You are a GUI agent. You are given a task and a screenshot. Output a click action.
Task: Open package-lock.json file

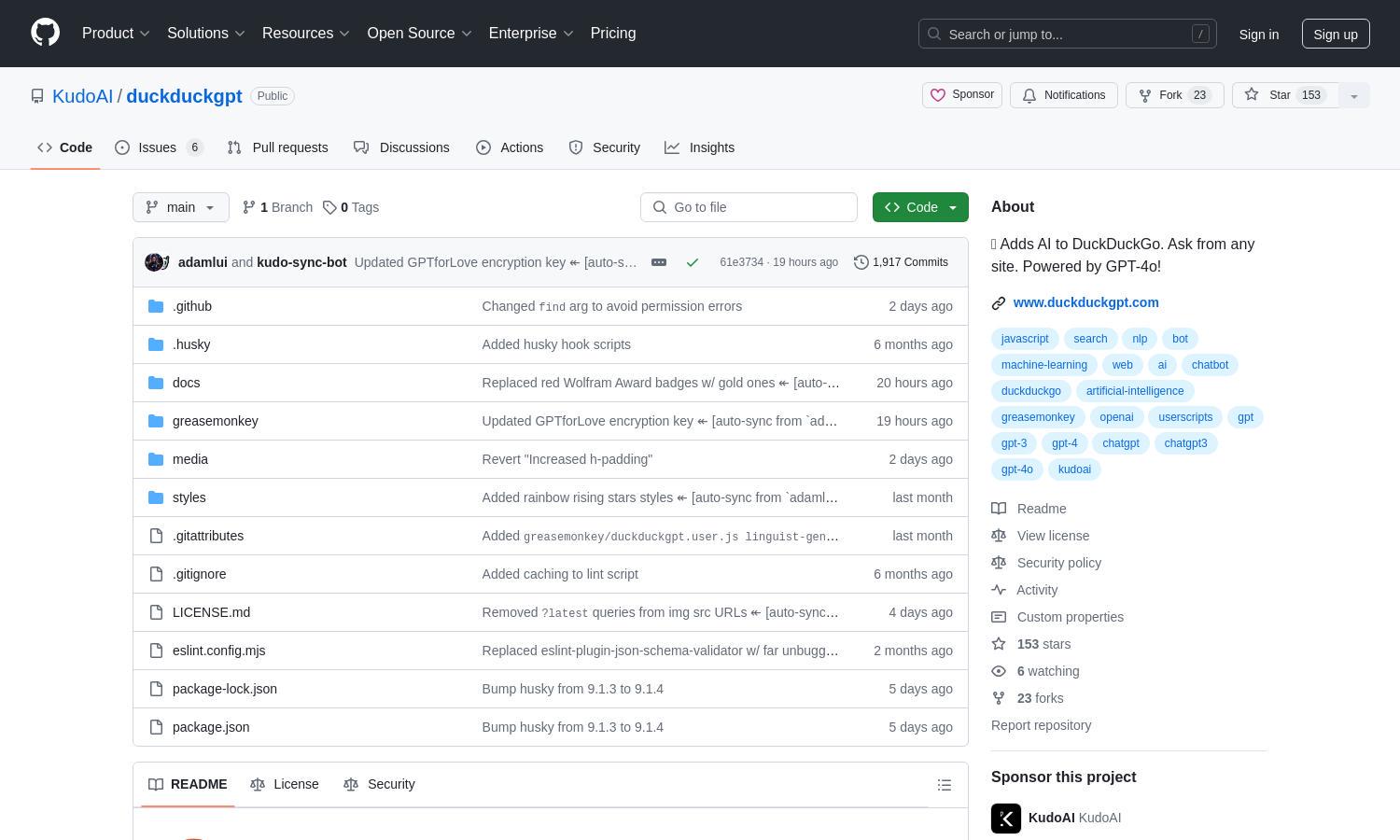point(225,689)
